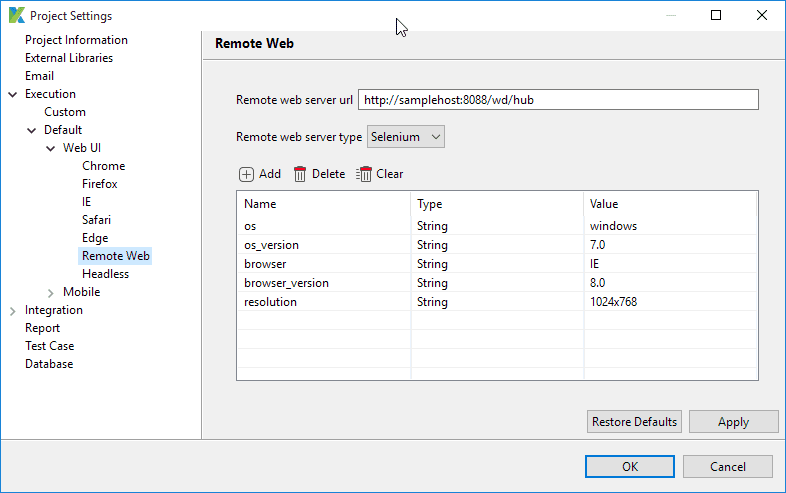This screenshot has height=493, width=786.
Task: Expand the Mobile tree node
Action: pyautogui.click(x=51, y=292)
